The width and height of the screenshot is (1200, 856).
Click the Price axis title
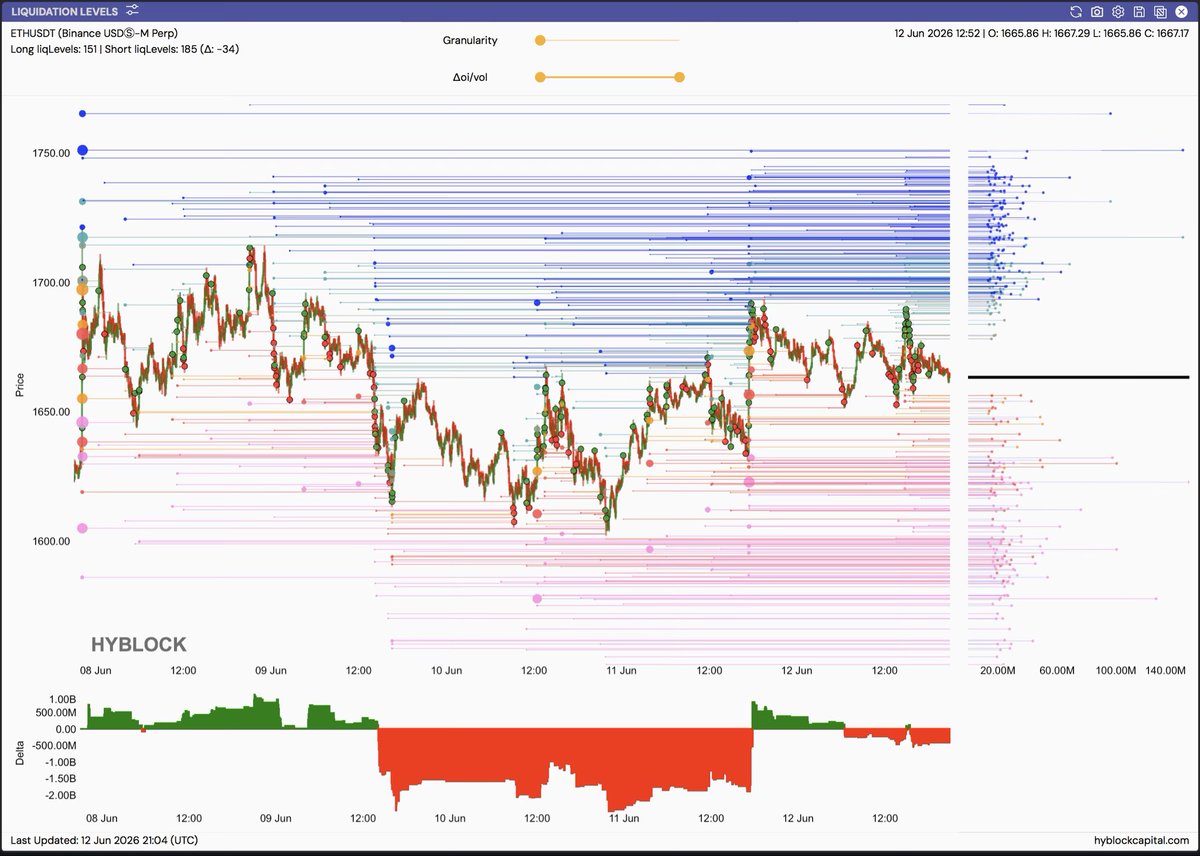point(20,385)
